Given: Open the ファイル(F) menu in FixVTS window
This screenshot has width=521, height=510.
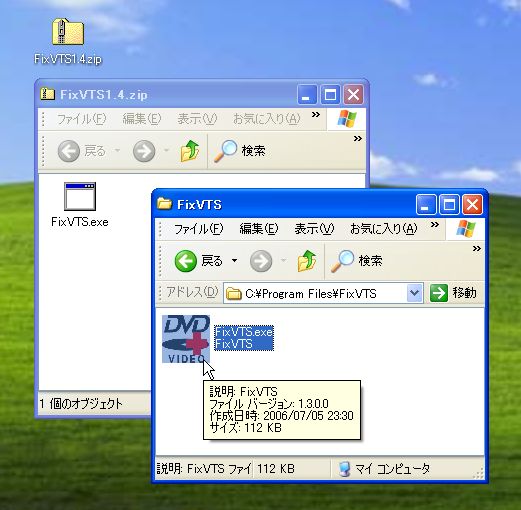Looking at the screenshot, I should [198, 229].
